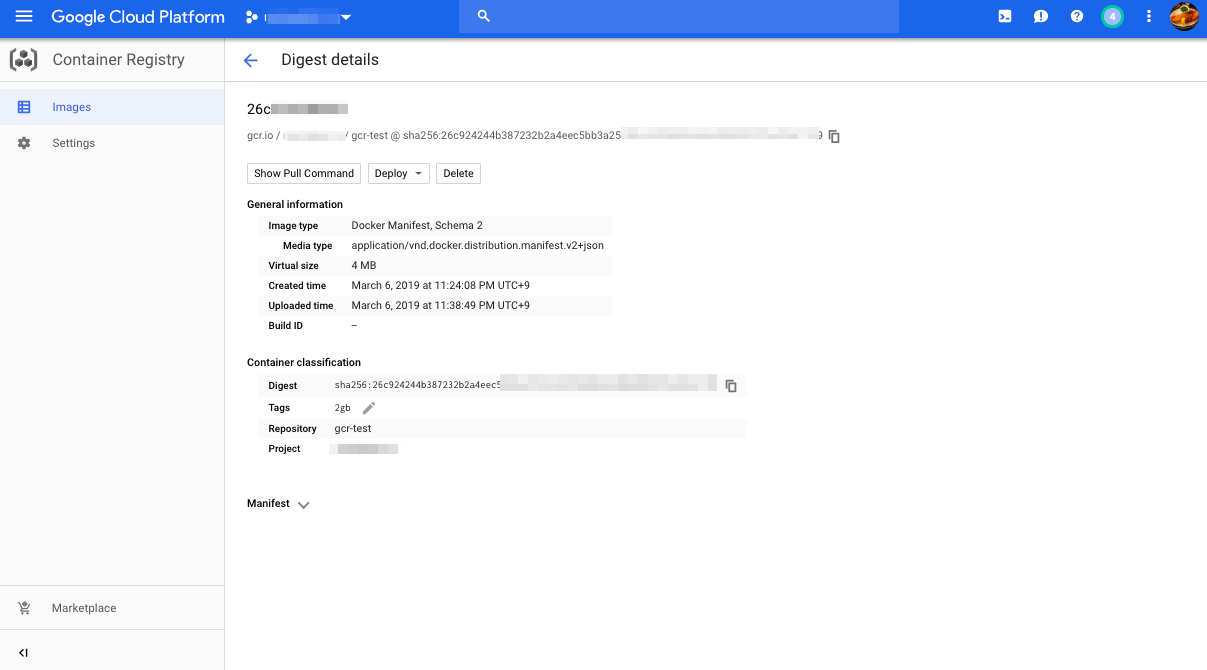
Task: Click the 4 MB virtual size value
Action: 364,266
